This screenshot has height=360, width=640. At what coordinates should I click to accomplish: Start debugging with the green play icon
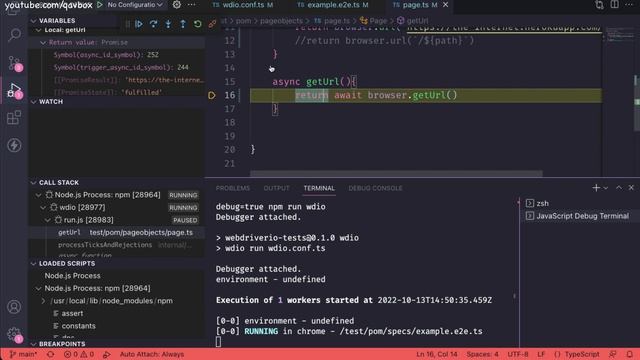tap(100, 5)
